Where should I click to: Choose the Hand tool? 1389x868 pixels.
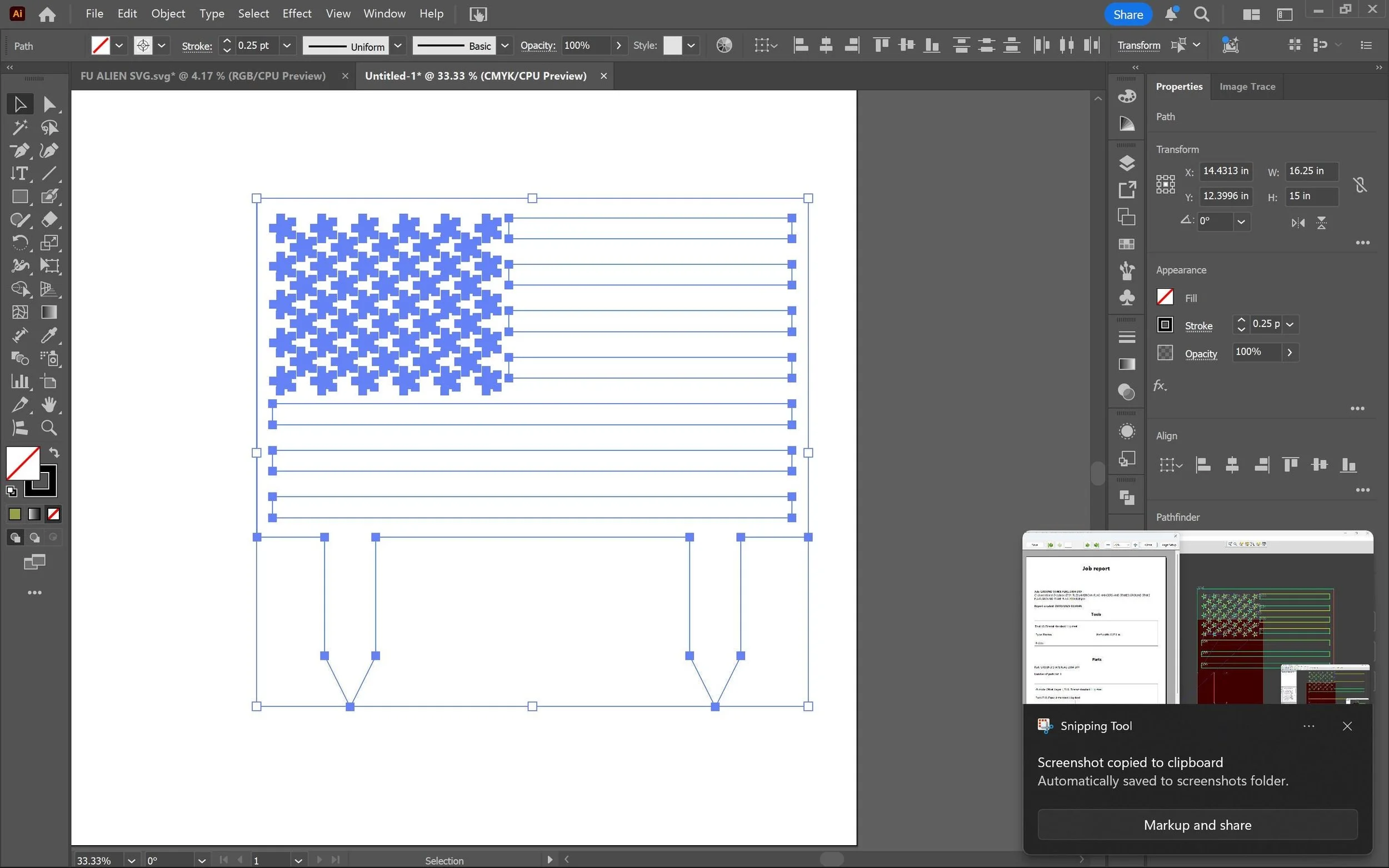[49, 405]
